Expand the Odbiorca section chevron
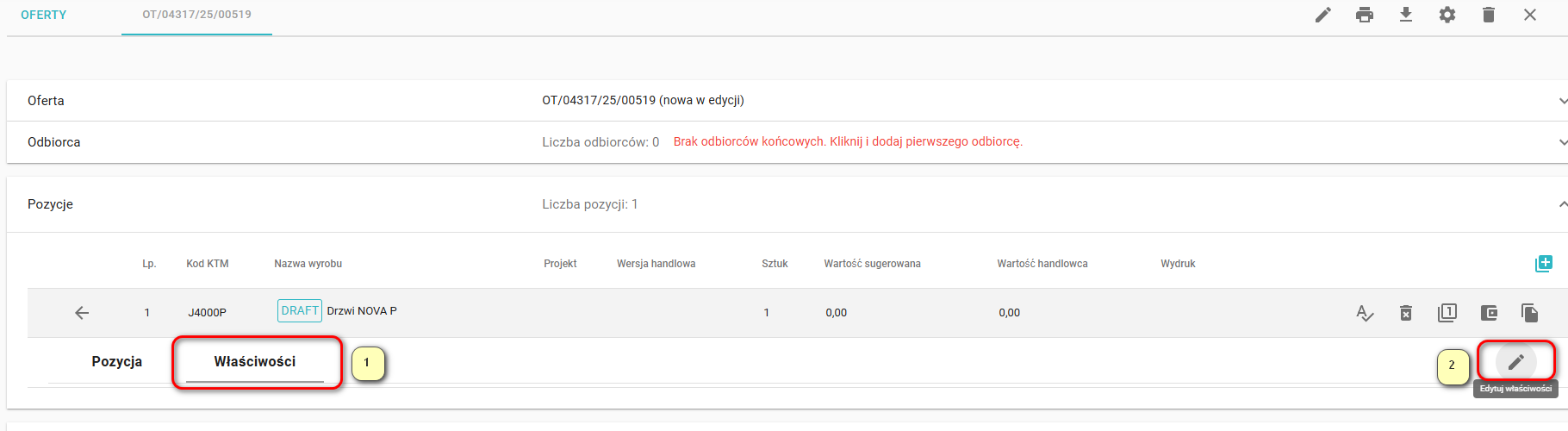Viewport: 1568px width, 431px height. 1562,142
